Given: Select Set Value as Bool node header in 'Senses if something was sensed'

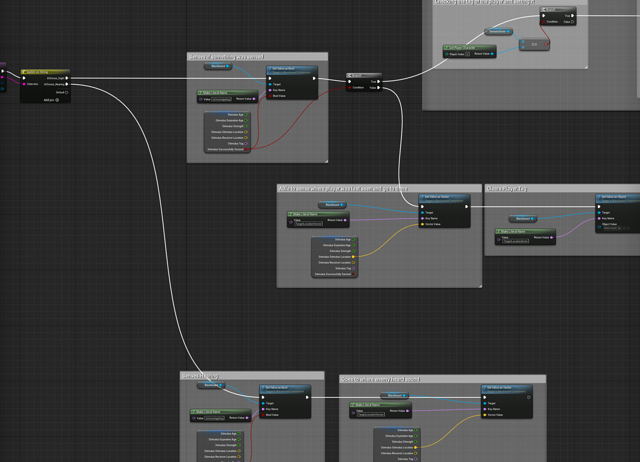Looking at the screenshot, I should tap(292, 70).
